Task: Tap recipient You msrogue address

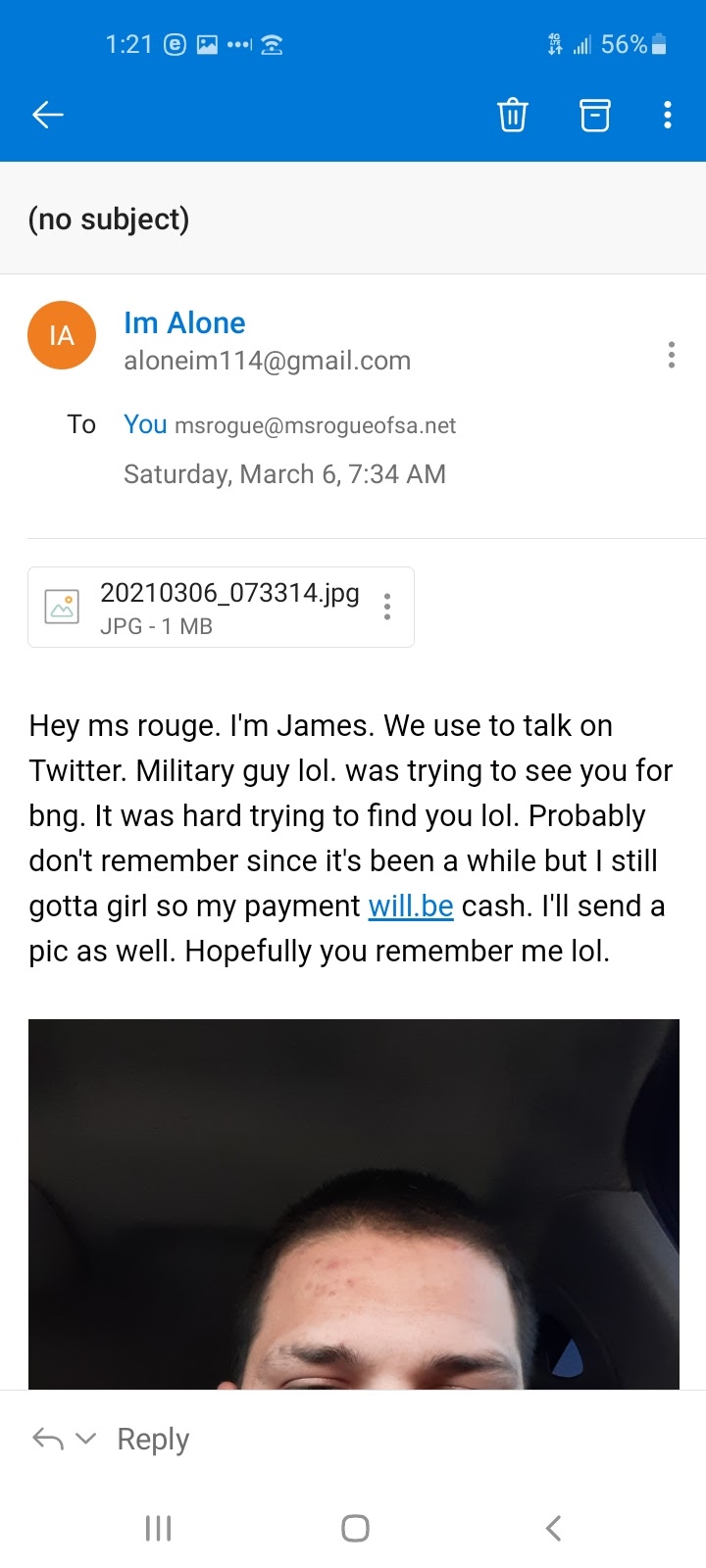Action: [x=289, y=424]
